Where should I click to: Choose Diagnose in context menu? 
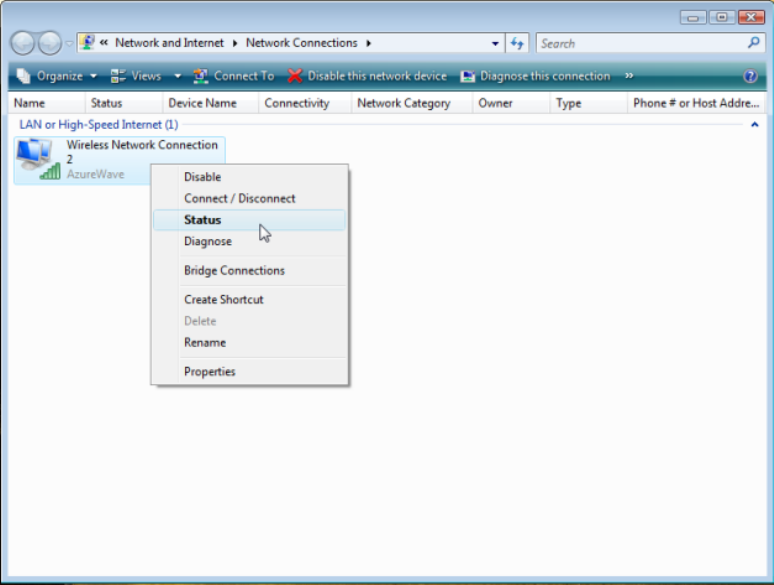(249, 241)
